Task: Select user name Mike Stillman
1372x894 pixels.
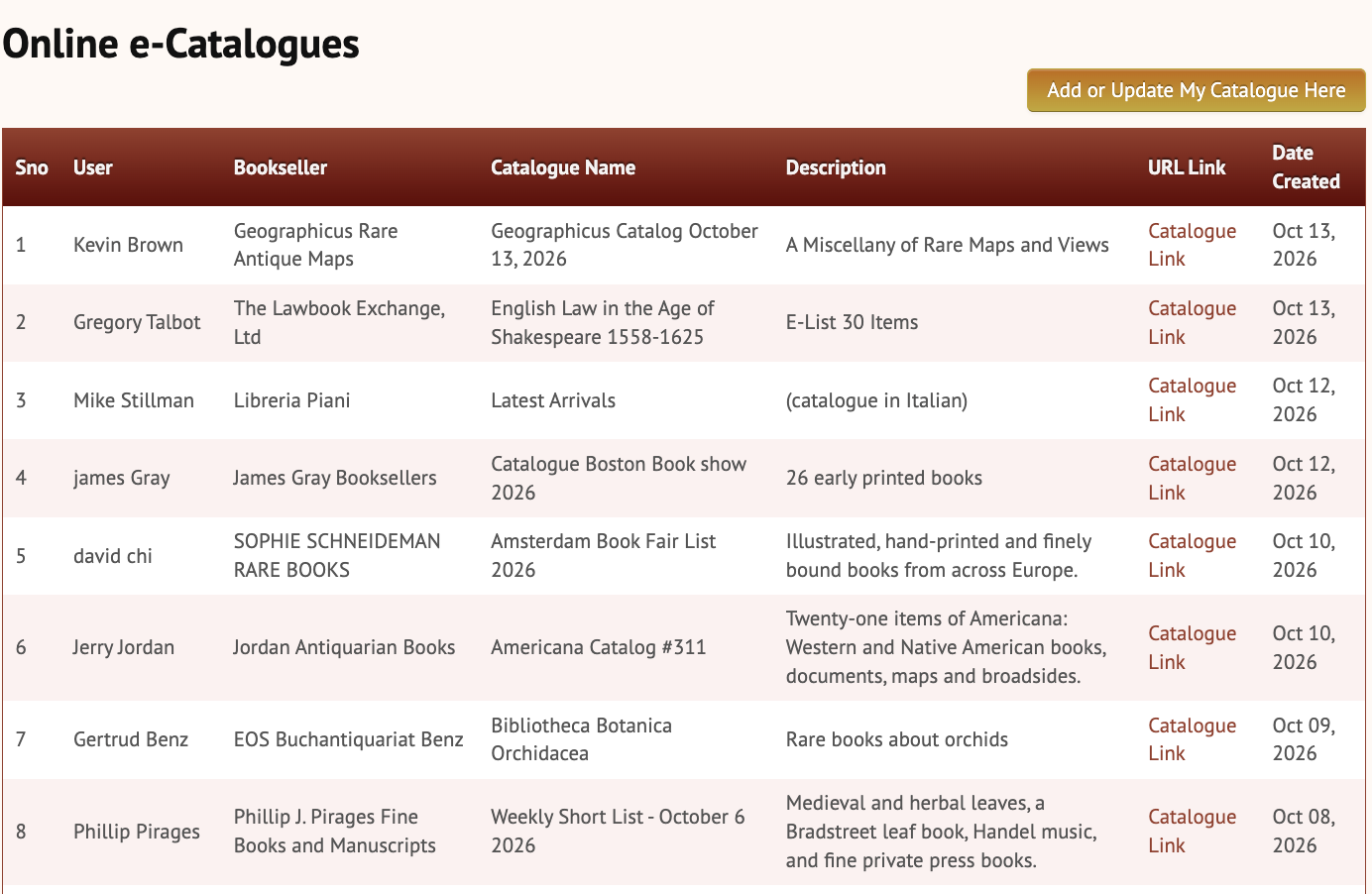Action: pyautogui.click(x=134, y=400)
